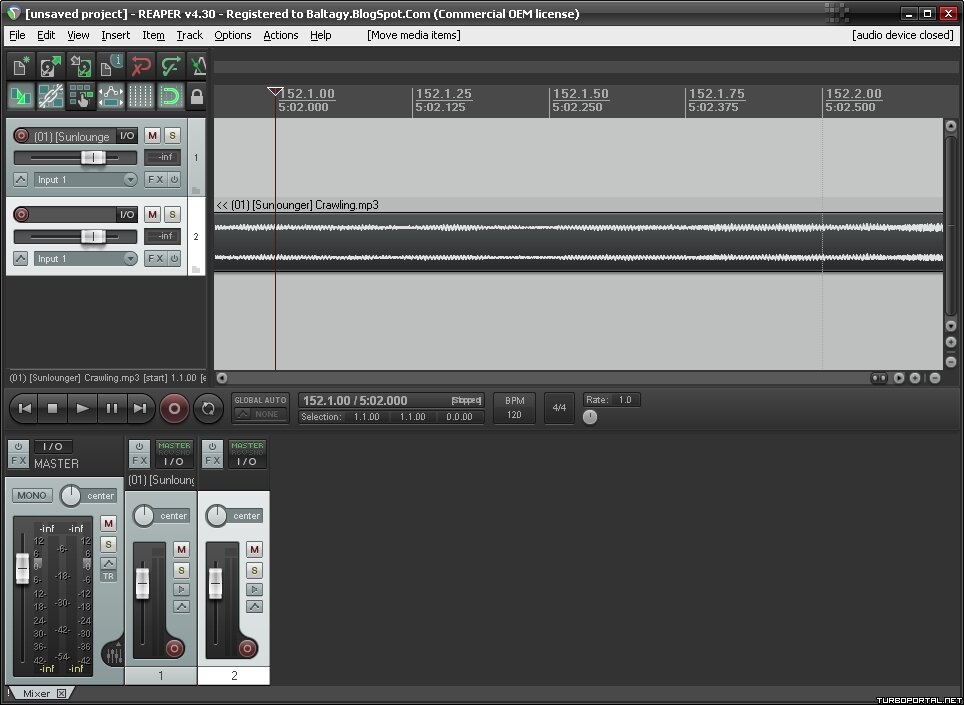
Task: Open MASTER I/O routing in mixer
Action: point(53,447)
